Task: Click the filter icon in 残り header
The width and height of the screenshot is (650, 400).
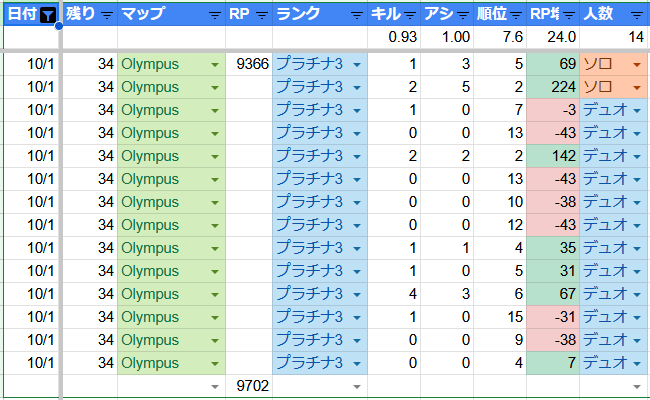Action: click(107, 15)
